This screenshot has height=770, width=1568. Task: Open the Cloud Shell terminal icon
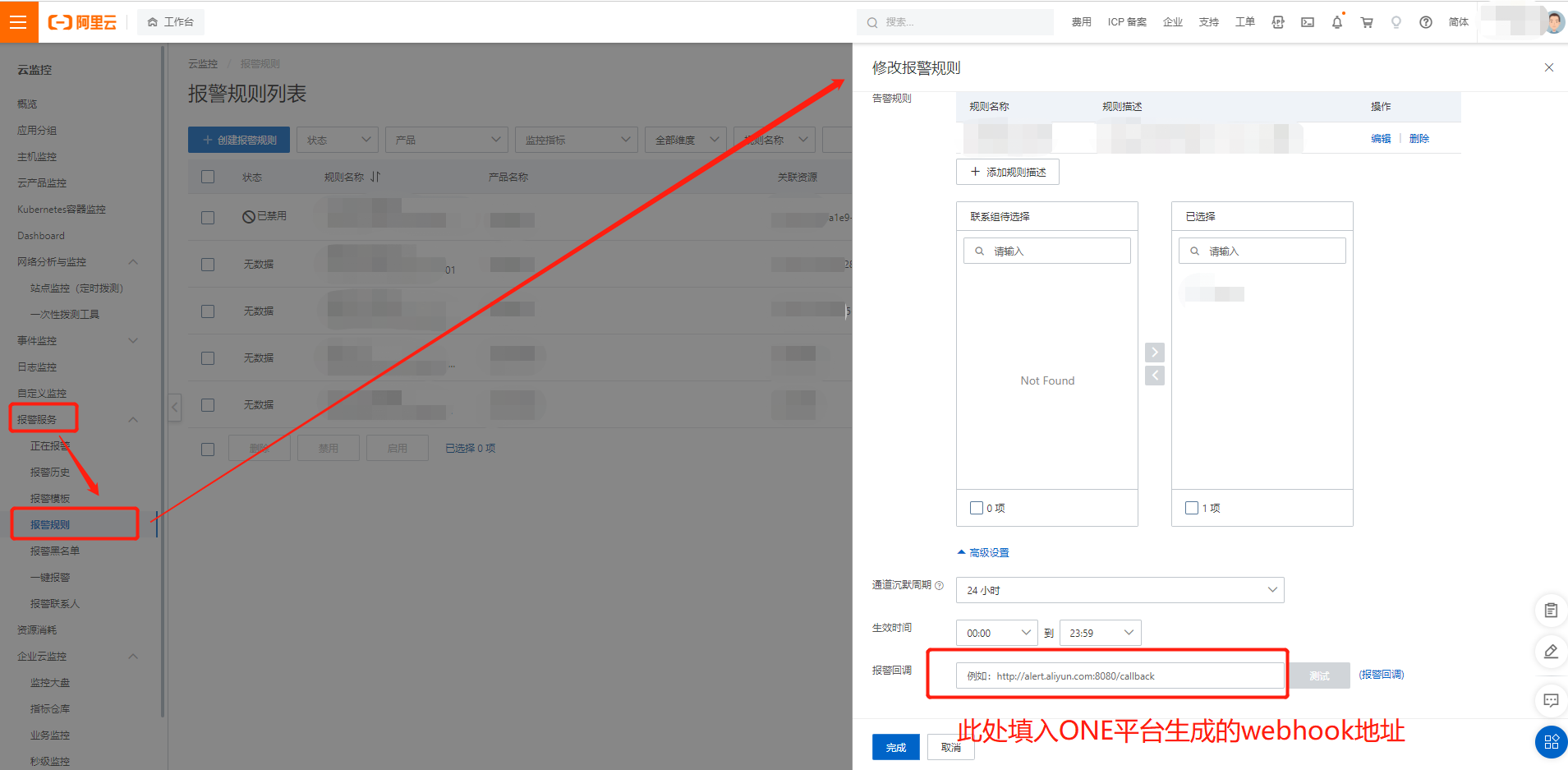coord(1308,22)
